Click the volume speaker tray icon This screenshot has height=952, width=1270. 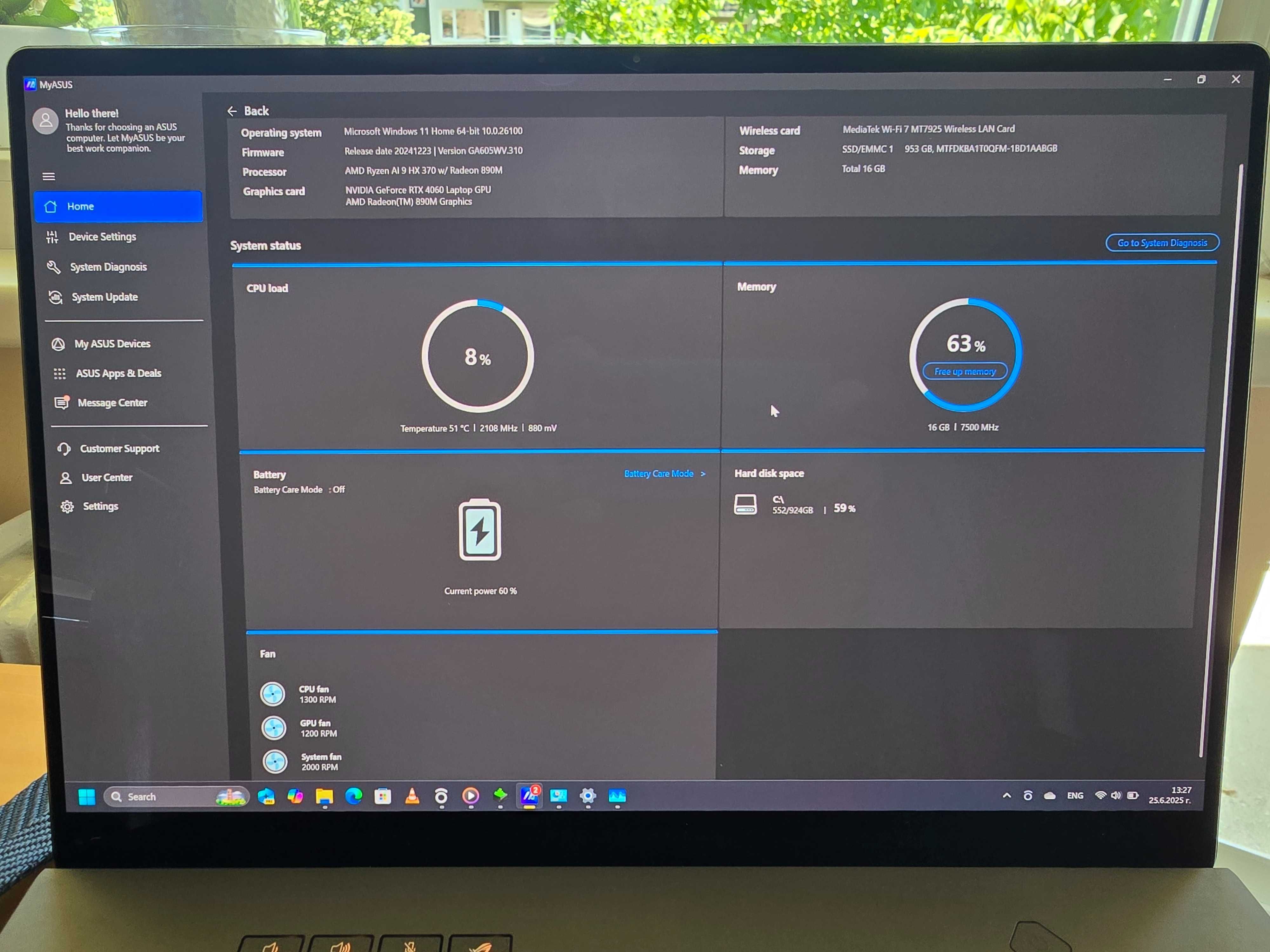[1116, 795]
